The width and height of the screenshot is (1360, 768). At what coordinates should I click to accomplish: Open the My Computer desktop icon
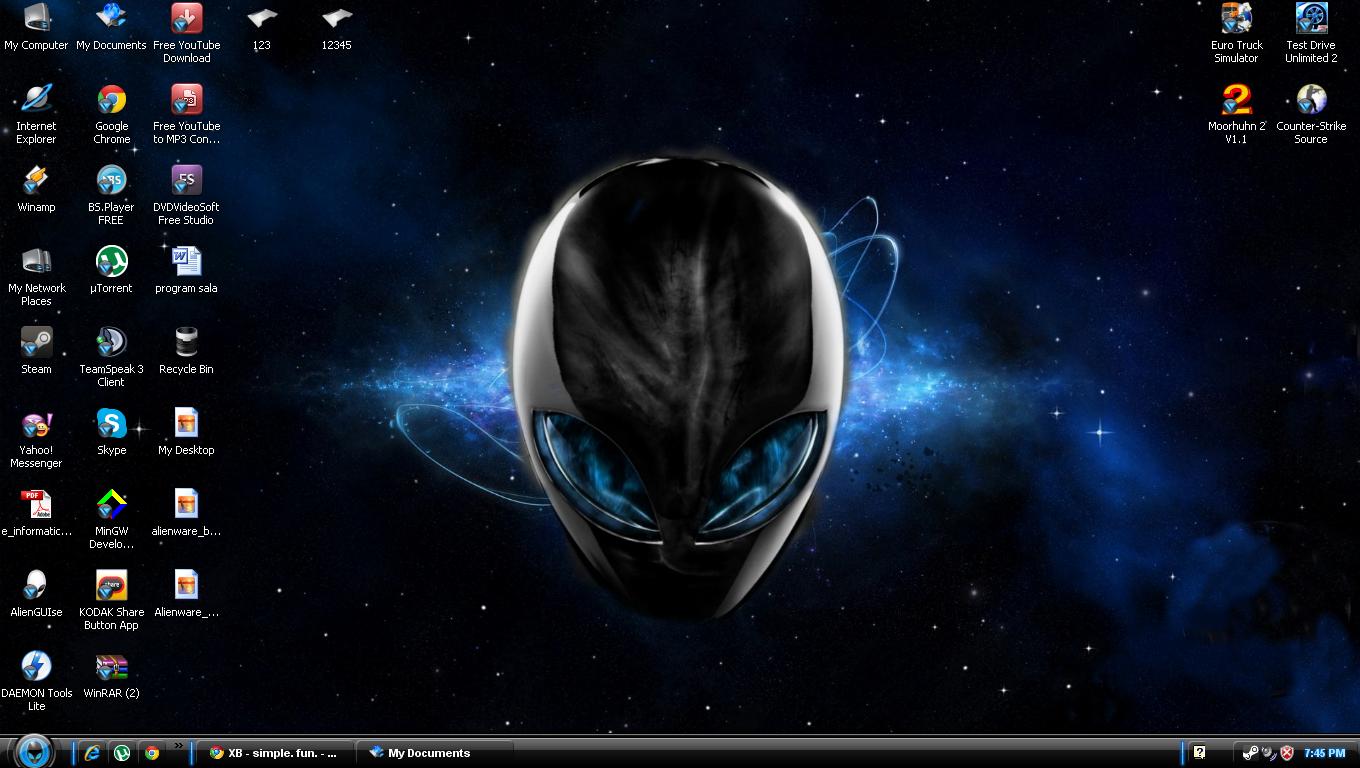[36, 27]
